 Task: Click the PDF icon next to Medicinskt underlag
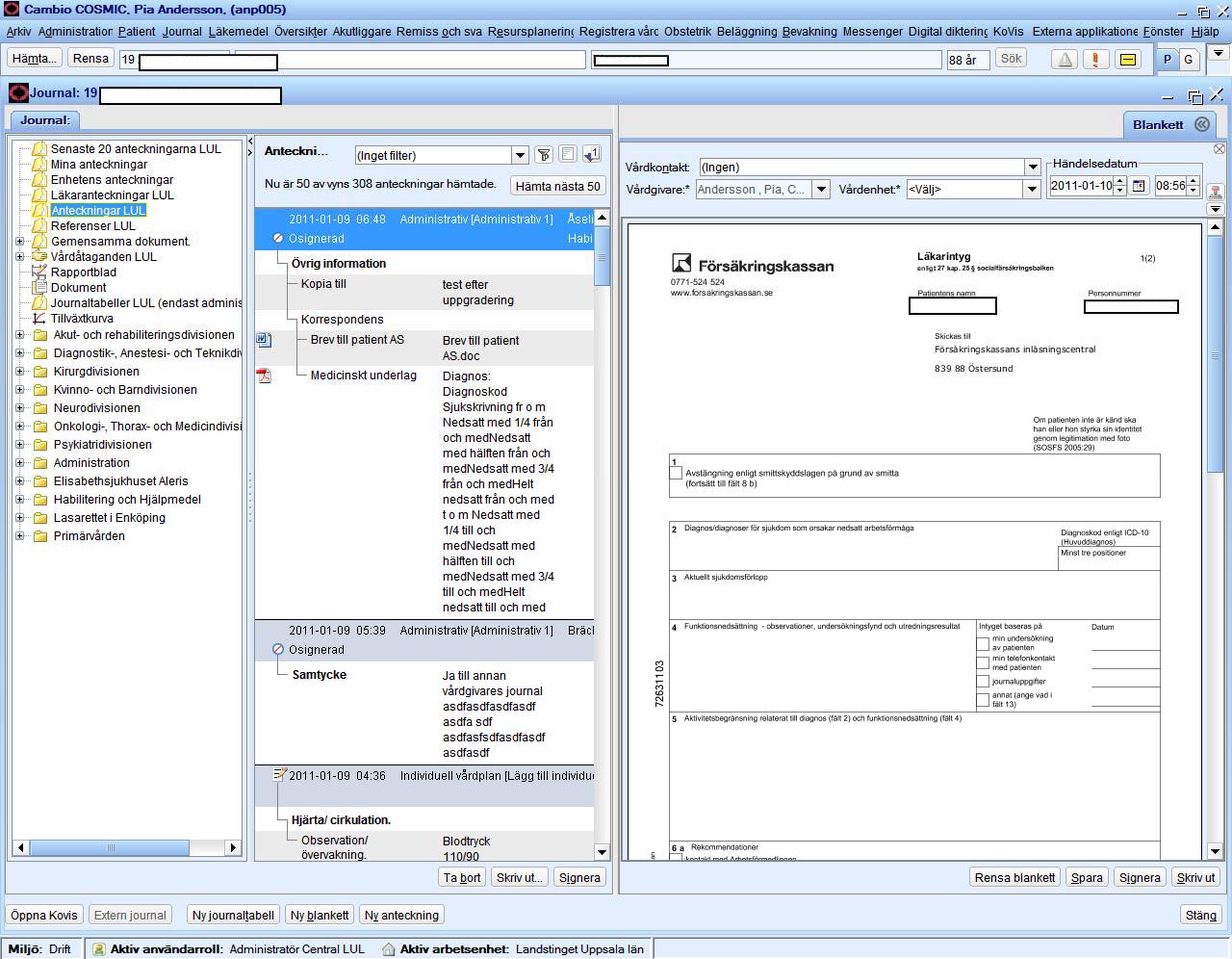tap(264, 376)
